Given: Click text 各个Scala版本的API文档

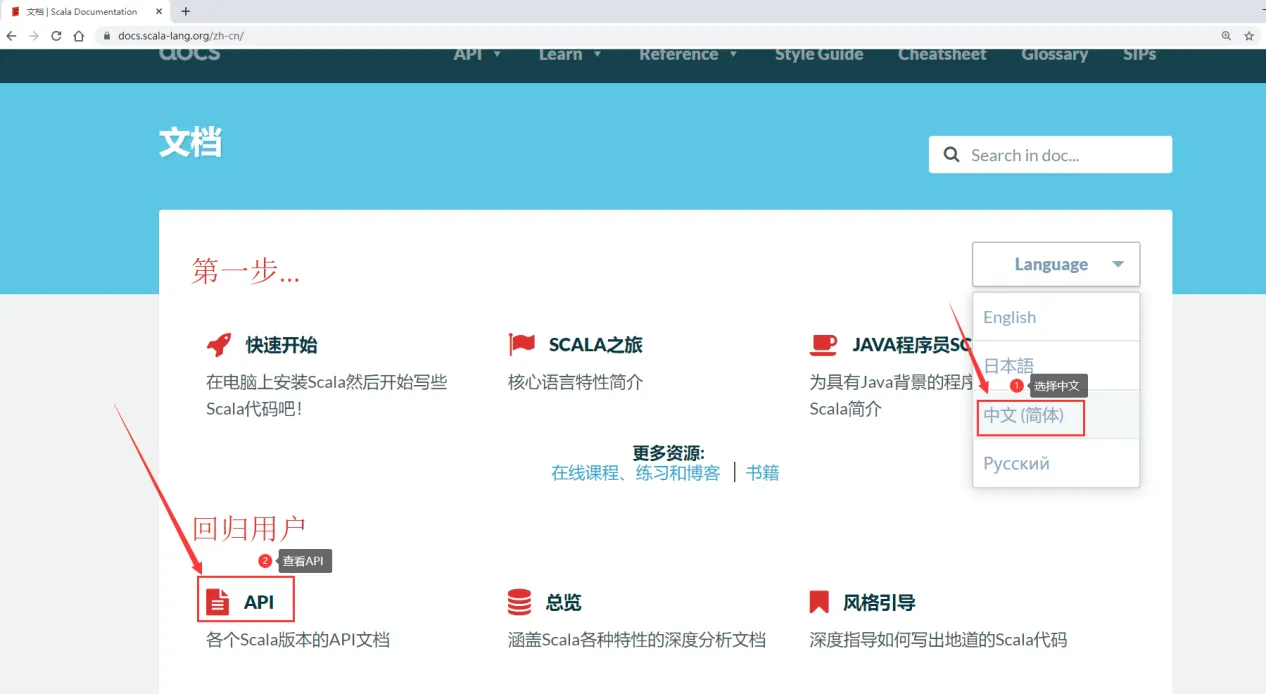Looking at the screenshot, I should click(298, 640).
